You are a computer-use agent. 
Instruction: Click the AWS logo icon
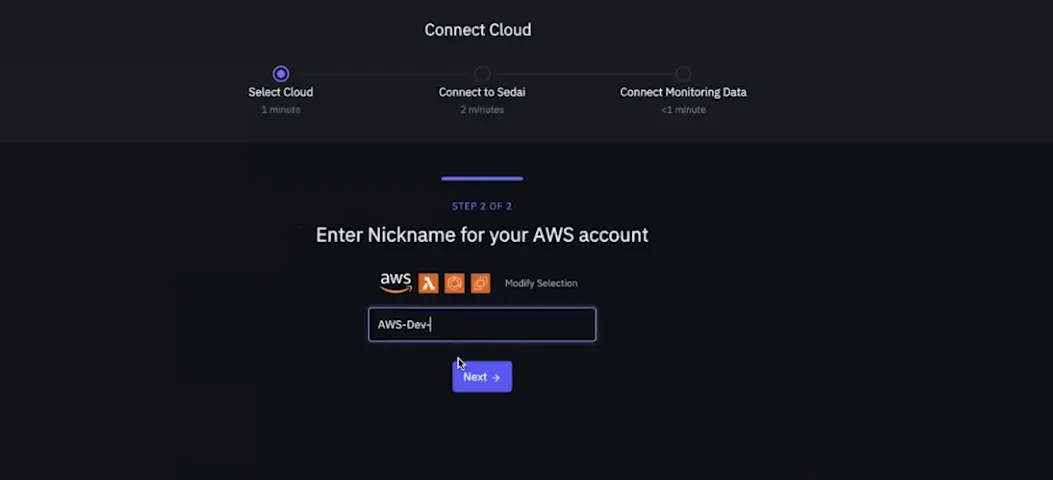[x=396, y=283]
